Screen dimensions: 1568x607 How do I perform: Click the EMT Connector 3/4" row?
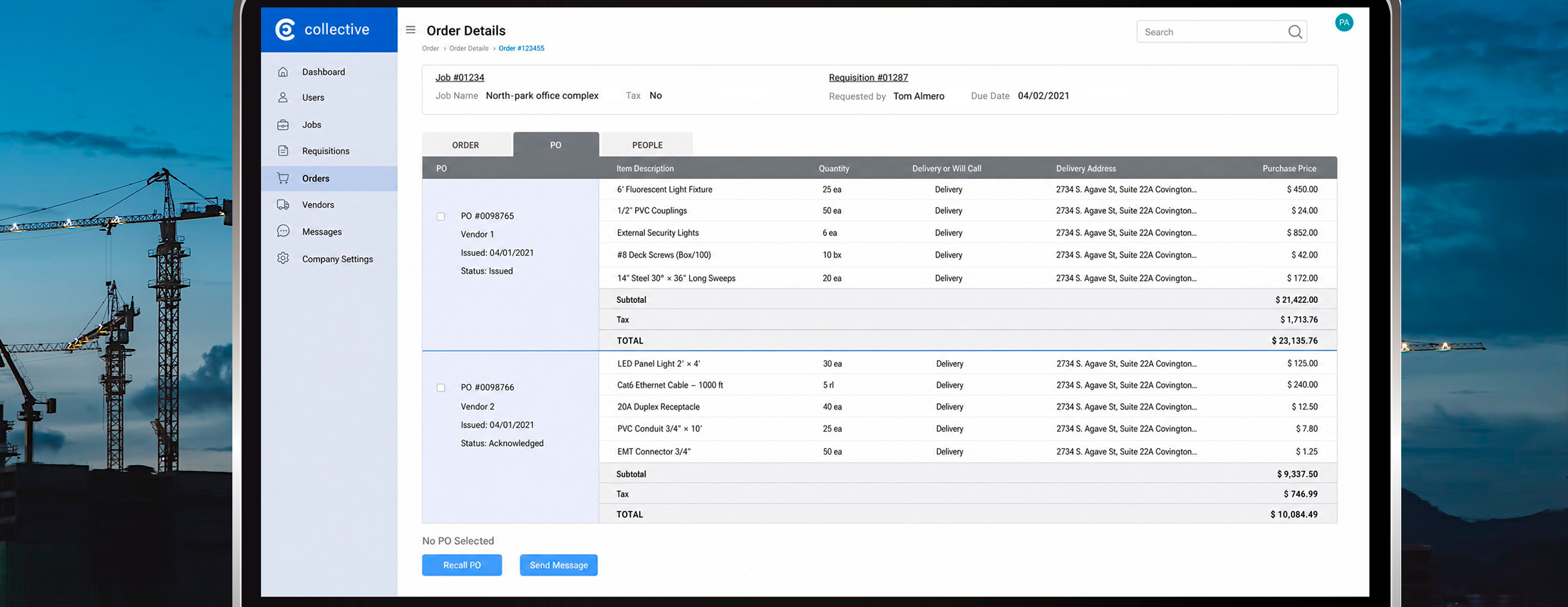pyautogui.click(x=968, y=452)
